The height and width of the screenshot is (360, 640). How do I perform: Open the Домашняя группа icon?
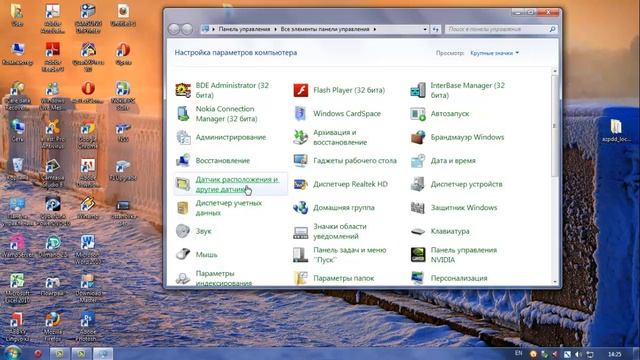pos(301,208)
